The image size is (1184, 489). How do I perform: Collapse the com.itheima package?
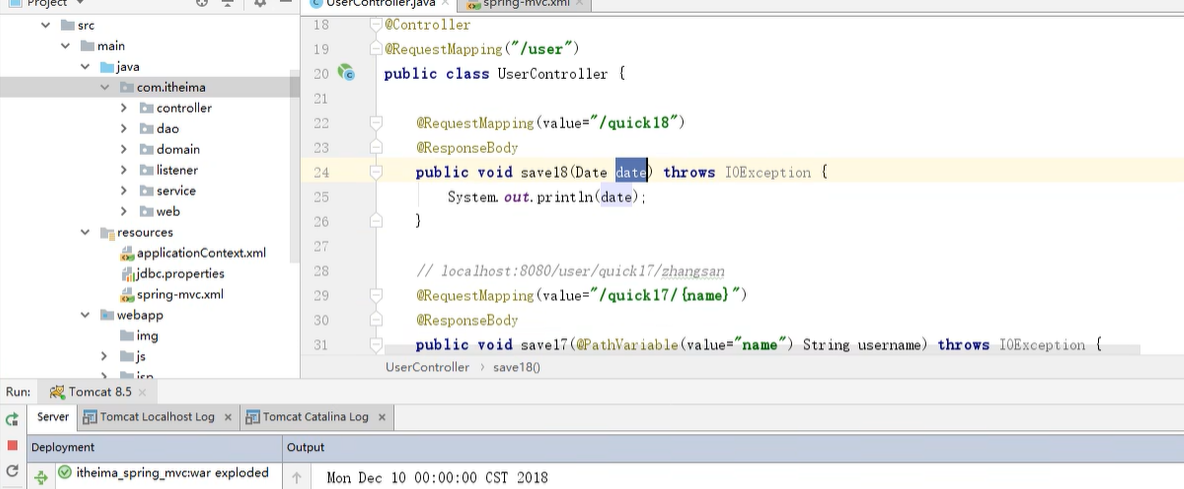click(105, 88)
